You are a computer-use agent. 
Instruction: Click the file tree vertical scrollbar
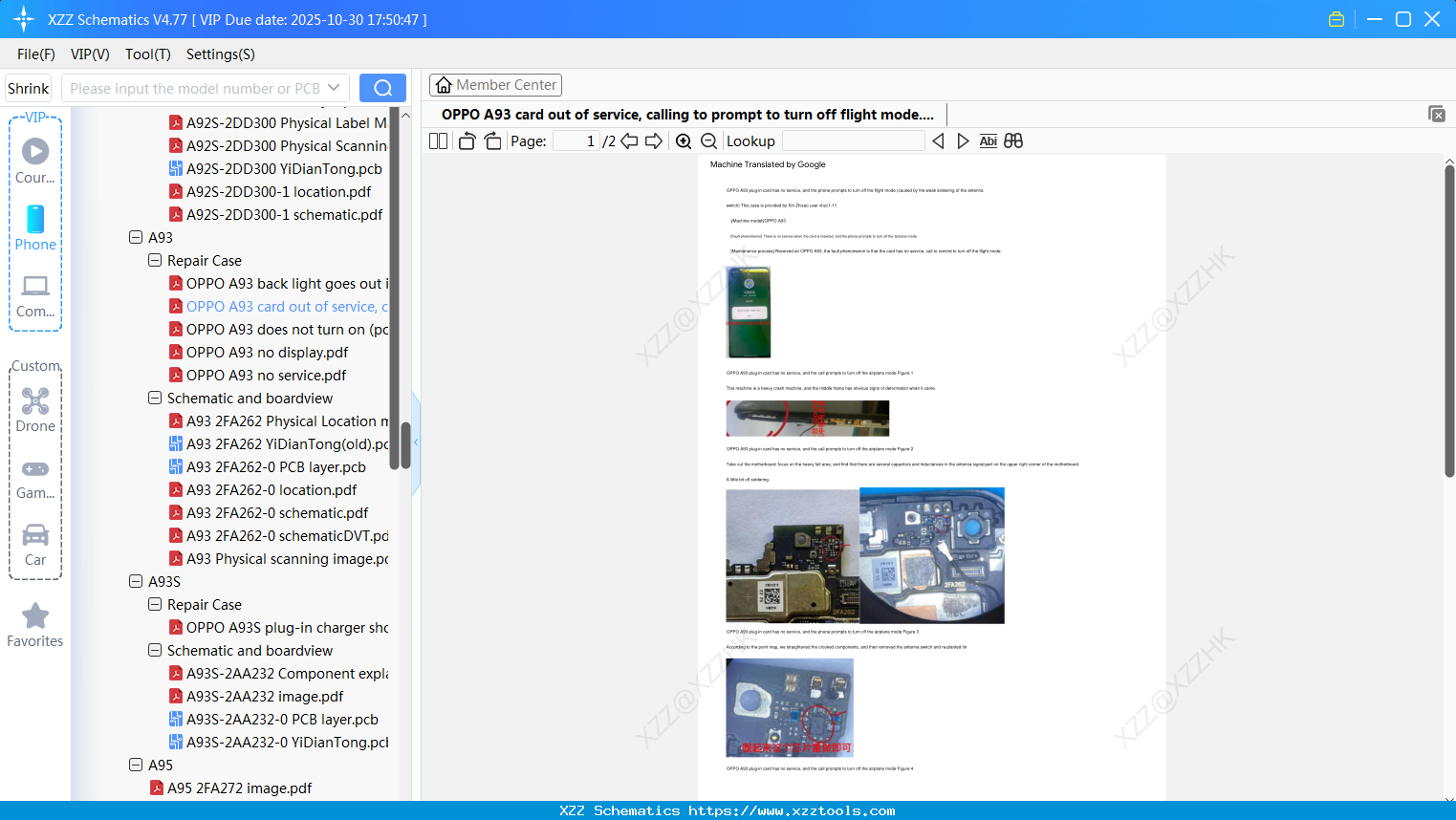click(405, 445)
